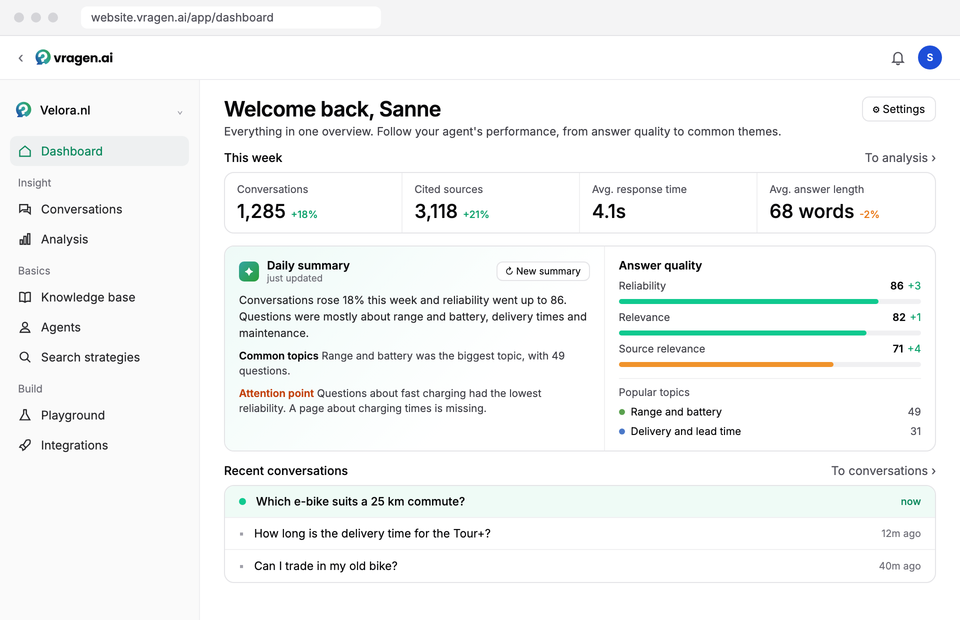Expand the Velora.nl workspace dropdown chevron
Screen dimensions: 960x620
tap(180, 112)
